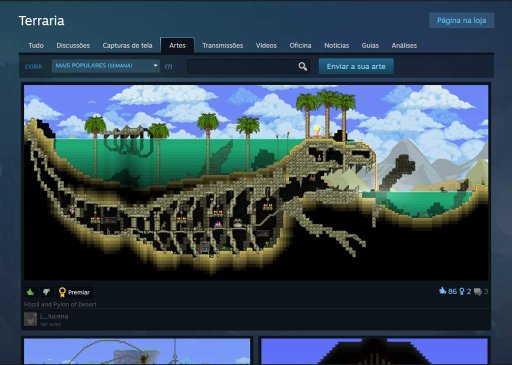Open the L_lucena author profile link
Screen dimensions: 512x365
tap(54, 316)
